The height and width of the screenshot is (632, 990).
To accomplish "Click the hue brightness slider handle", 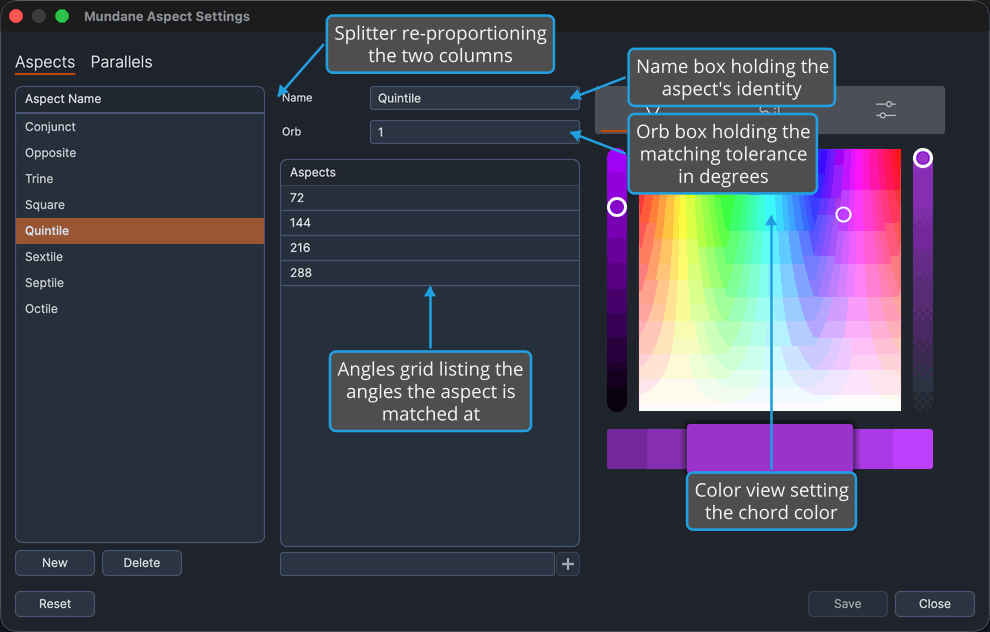I will pyautogui.click(x=617, y=207).
